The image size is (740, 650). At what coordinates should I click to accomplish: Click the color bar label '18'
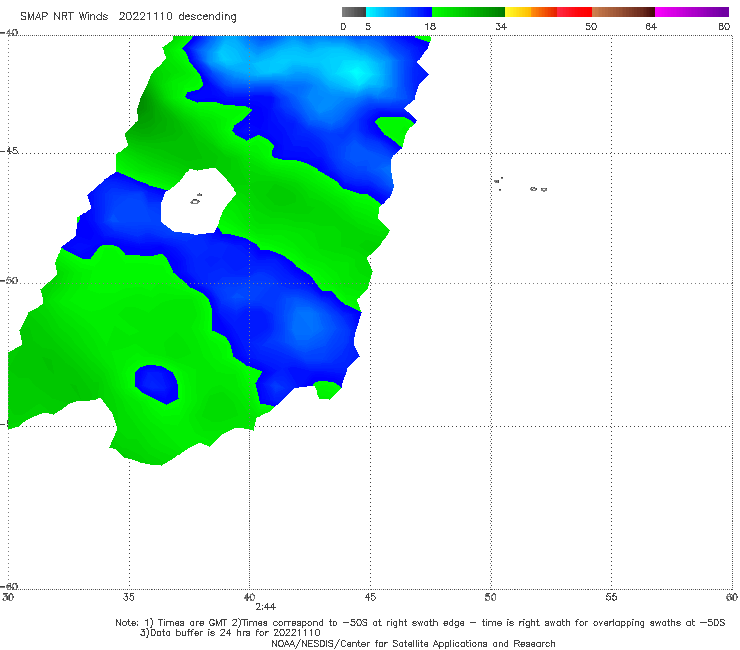430,27
